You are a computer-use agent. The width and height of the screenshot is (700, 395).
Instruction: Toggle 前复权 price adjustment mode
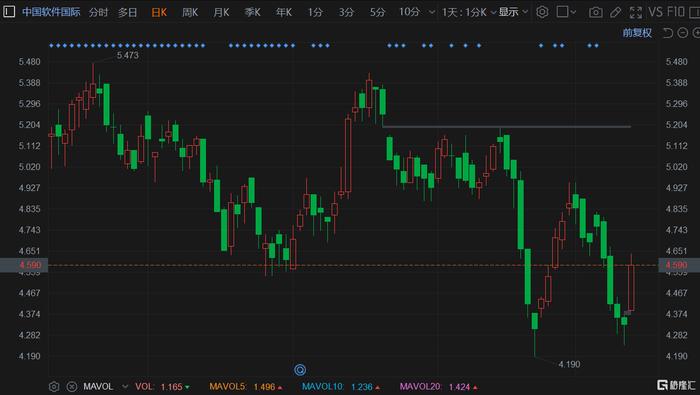pyautogui.click(x=637, y=33)
